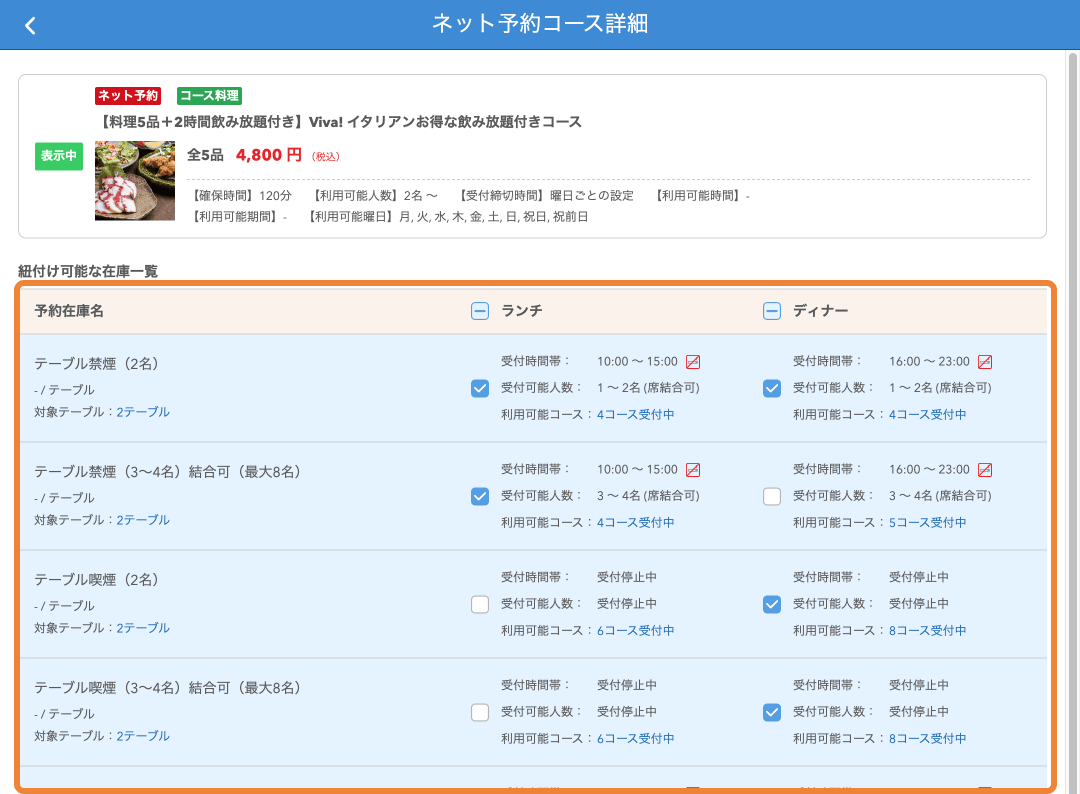
Task: Click lunch calendar icon for テーブル禁煙（3〜4名）
Action: 693,470
